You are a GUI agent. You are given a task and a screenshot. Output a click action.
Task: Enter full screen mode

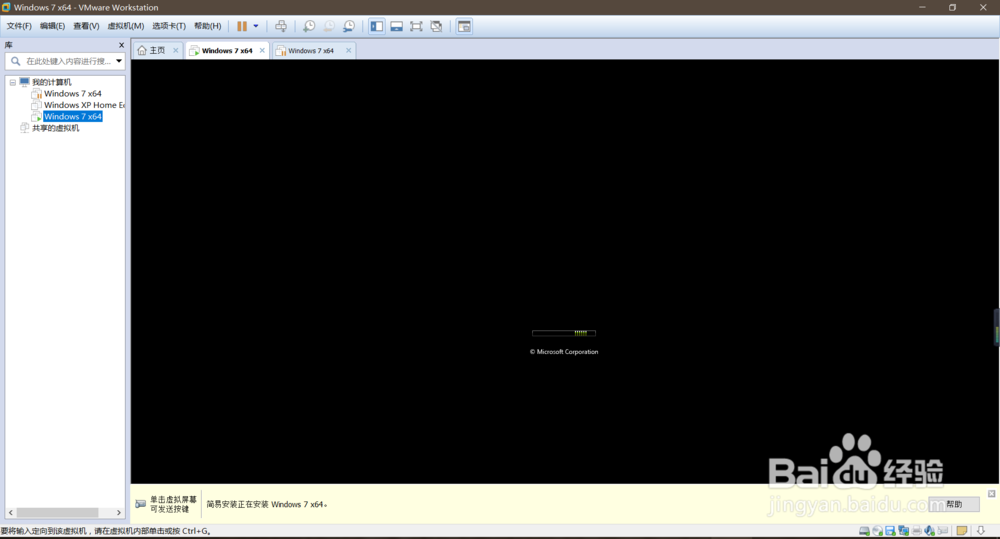click(416, 26)
